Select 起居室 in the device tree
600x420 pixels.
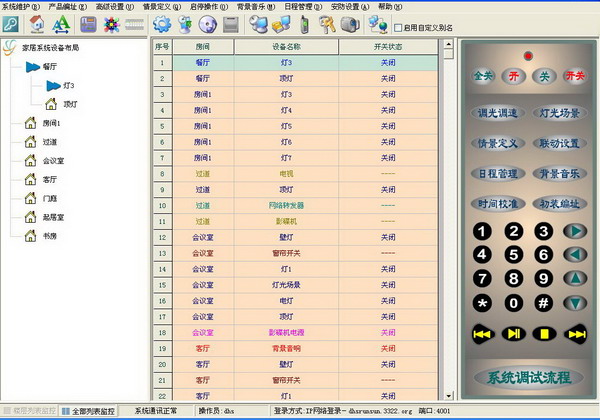(x=53, y=217)
